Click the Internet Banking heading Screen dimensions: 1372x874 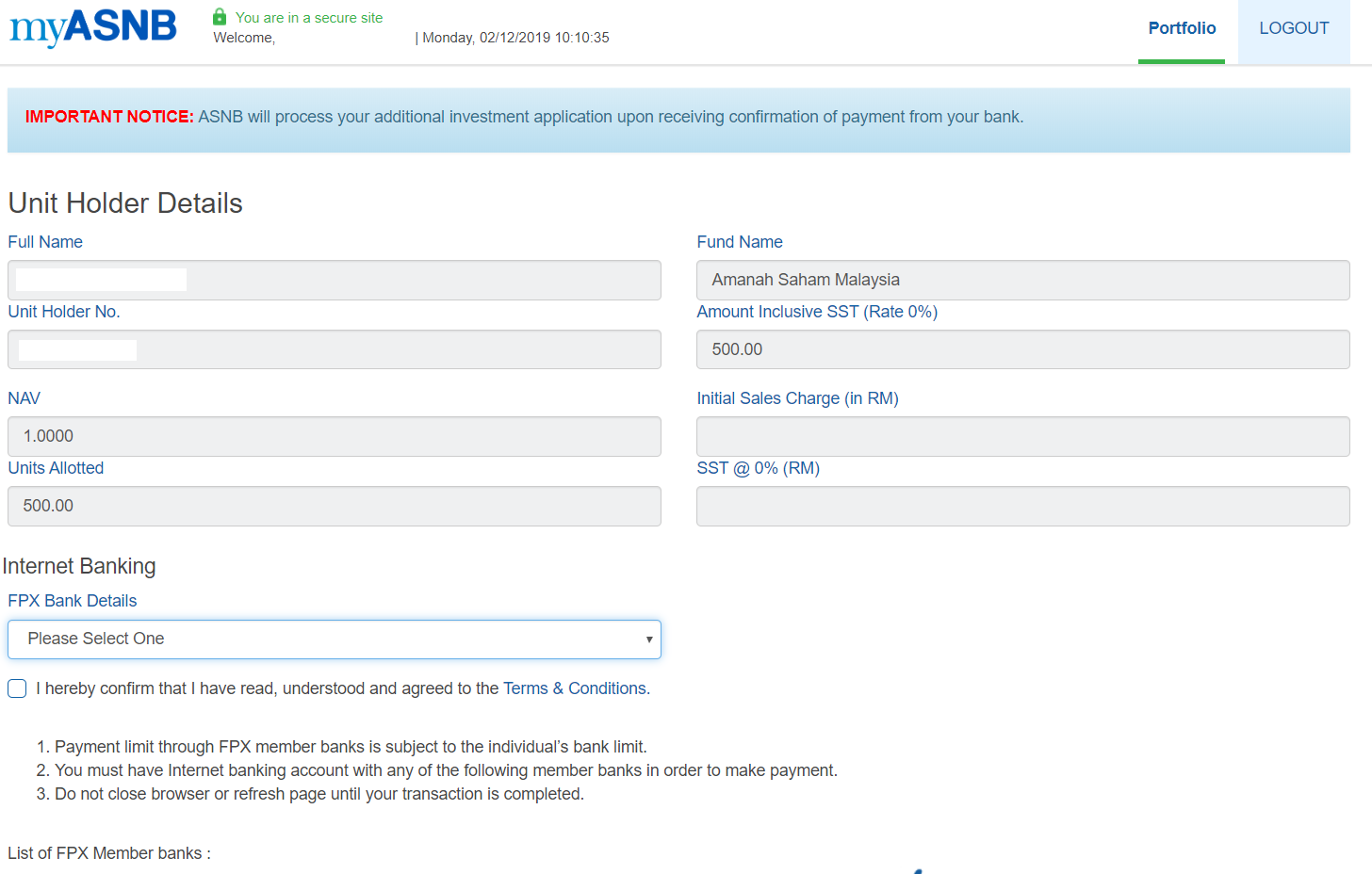(x=79, y=566)
